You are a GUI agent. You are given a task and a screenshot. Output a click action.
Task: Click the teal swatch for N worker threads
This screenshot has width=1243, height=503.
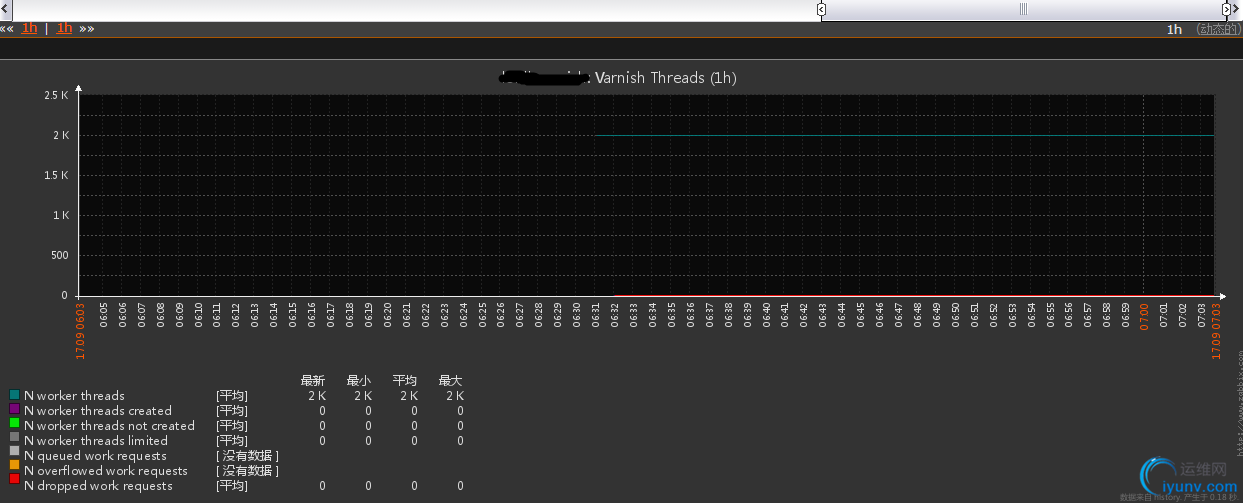pos(15,396)
